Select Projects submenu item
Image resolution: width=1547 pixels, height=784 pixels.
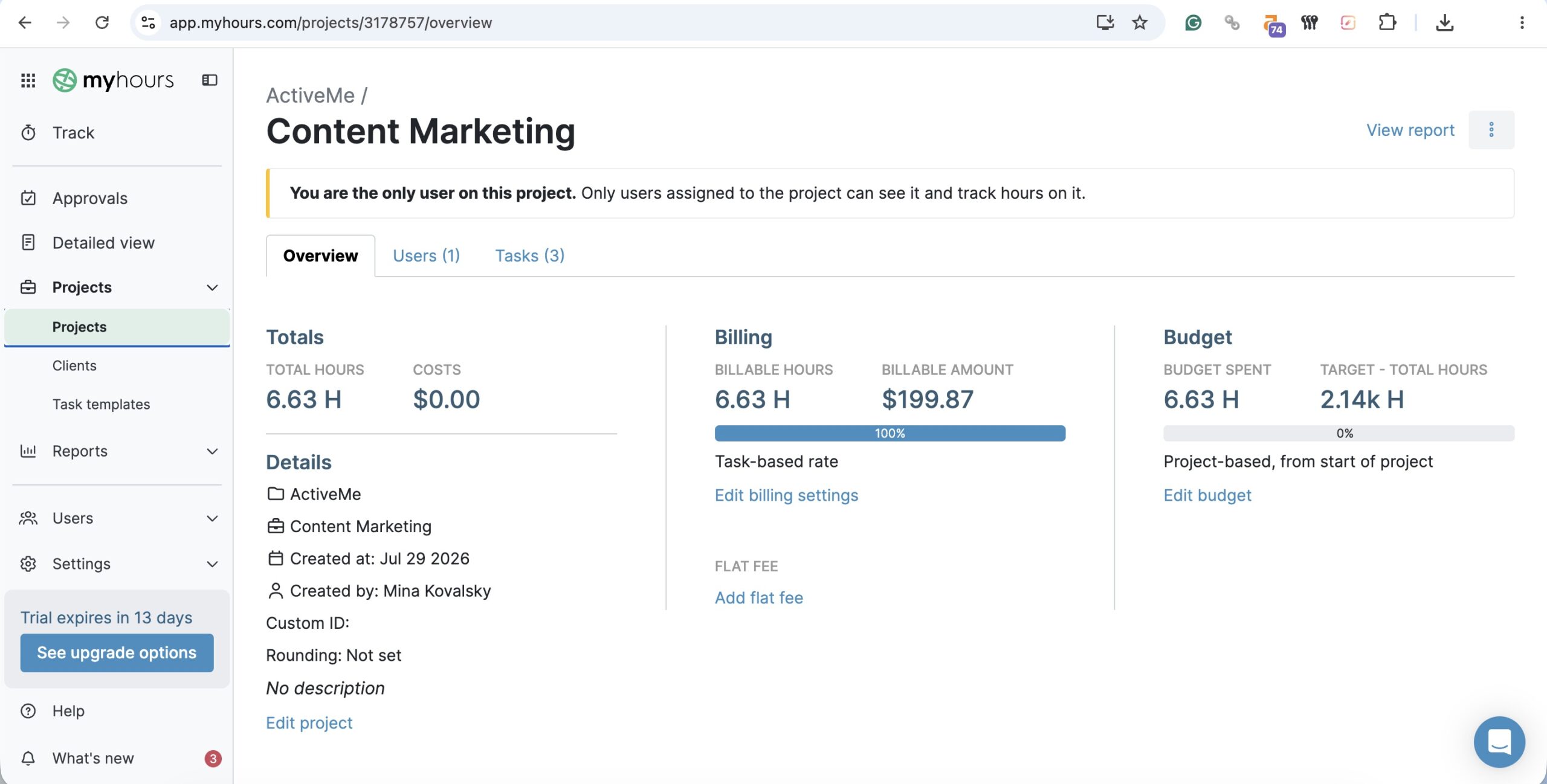(x=117, y=327)
